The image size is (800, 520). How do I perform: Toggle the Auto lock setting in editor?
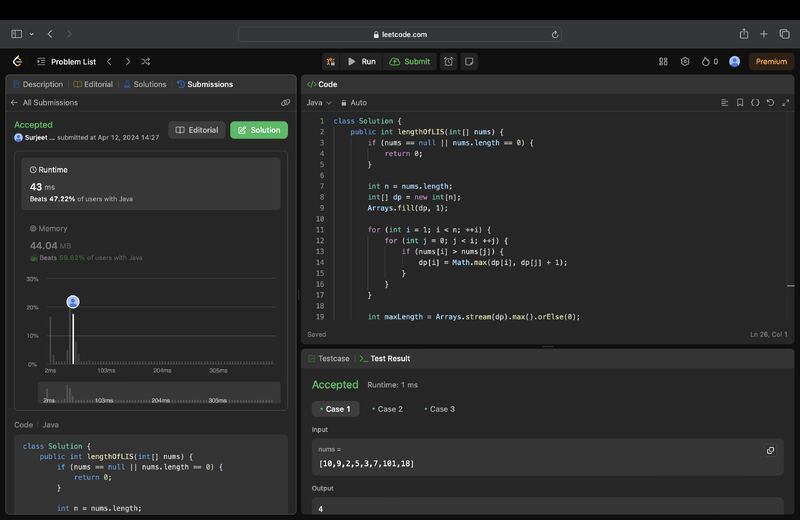(353, 102)
